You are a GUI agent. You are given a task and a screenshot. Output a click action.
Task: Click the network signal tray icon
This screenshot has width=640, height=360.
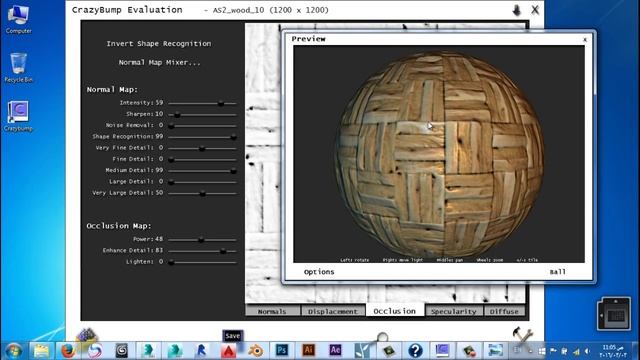(576, 351)
